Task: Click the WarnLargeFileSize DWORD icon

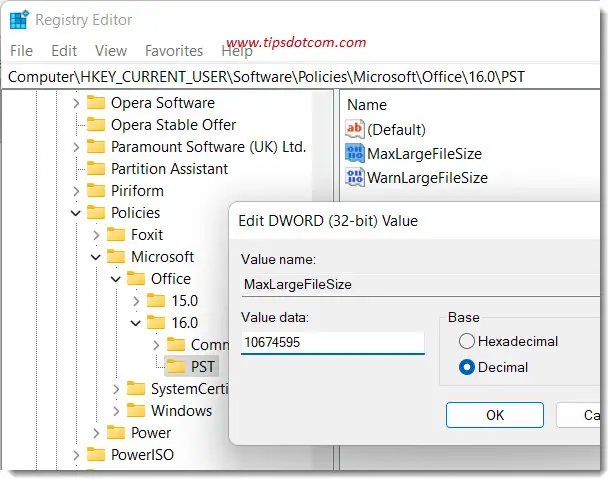Action: point(355,177)
